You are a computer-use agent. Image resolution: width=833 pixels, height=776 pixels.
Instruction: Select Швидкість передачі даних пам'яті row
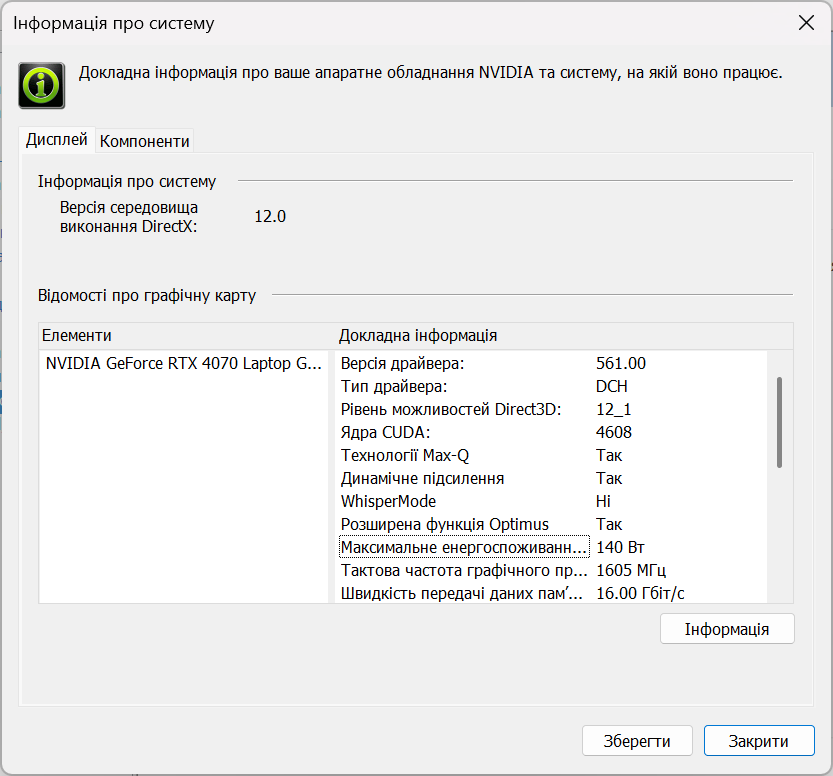[553, 593]
